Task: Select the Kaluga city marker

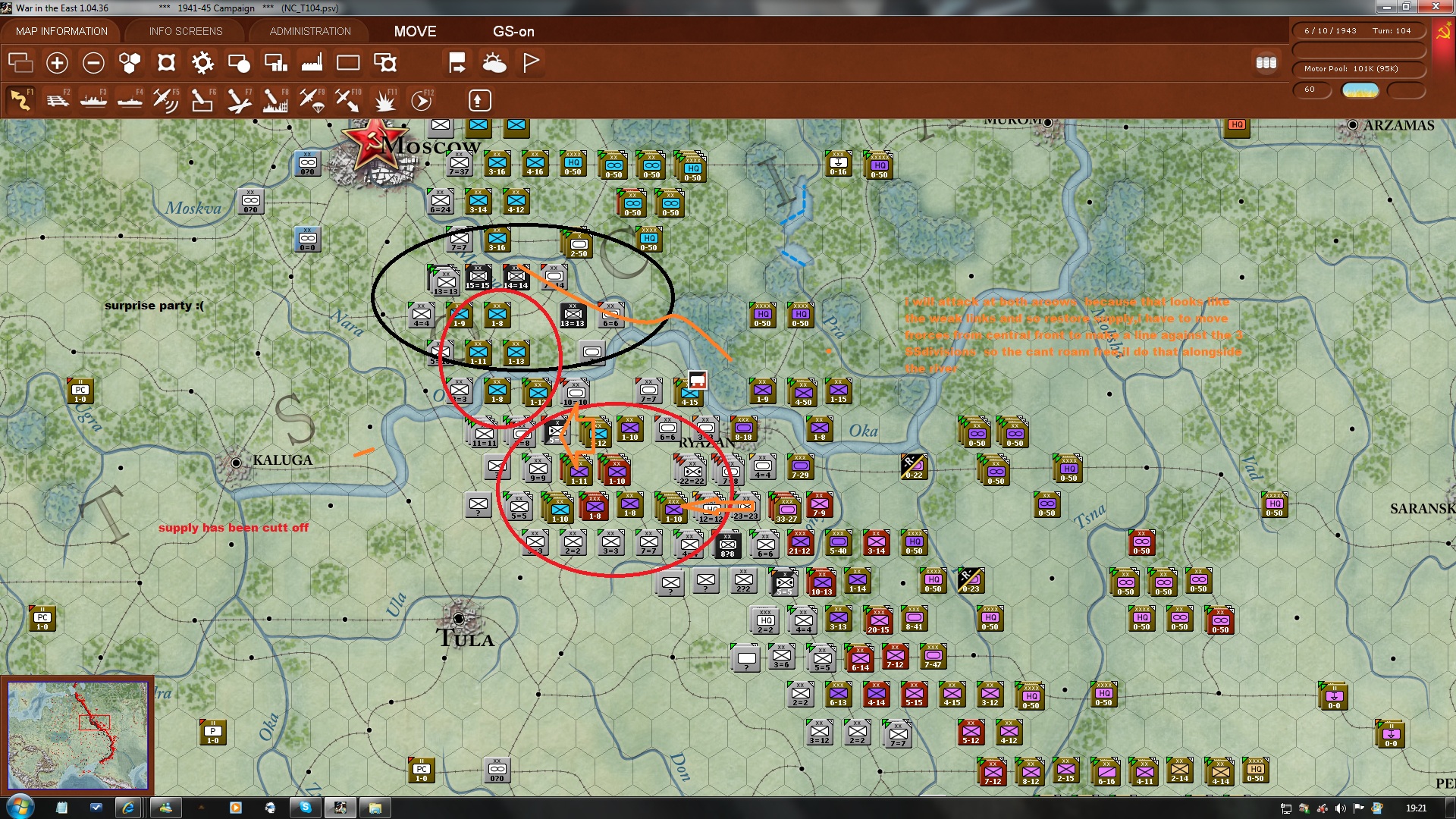Action: pyautogui.click(x=236, y=462)
